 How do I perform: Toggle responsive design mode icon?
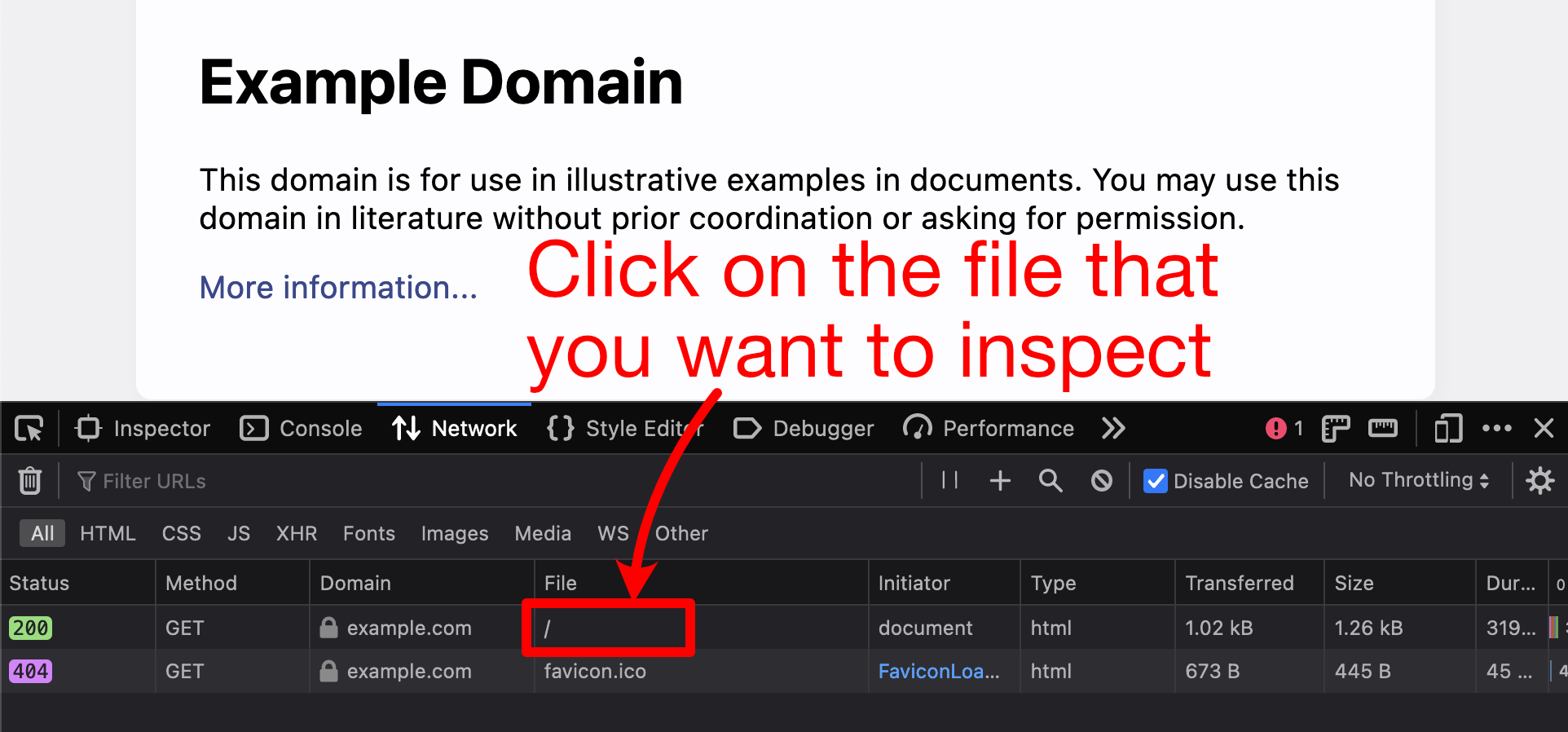[x=1447, y=428]
